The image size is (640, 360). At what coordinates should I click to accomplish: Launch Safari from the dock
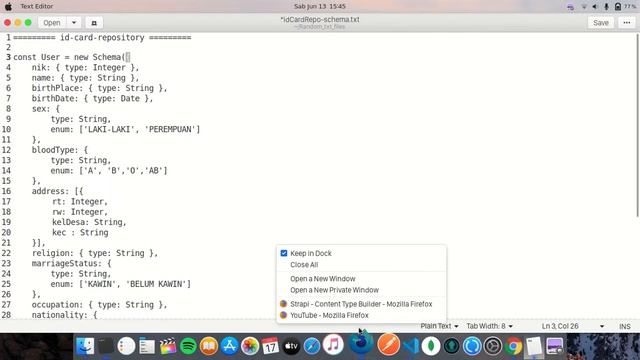pos(312,346)
